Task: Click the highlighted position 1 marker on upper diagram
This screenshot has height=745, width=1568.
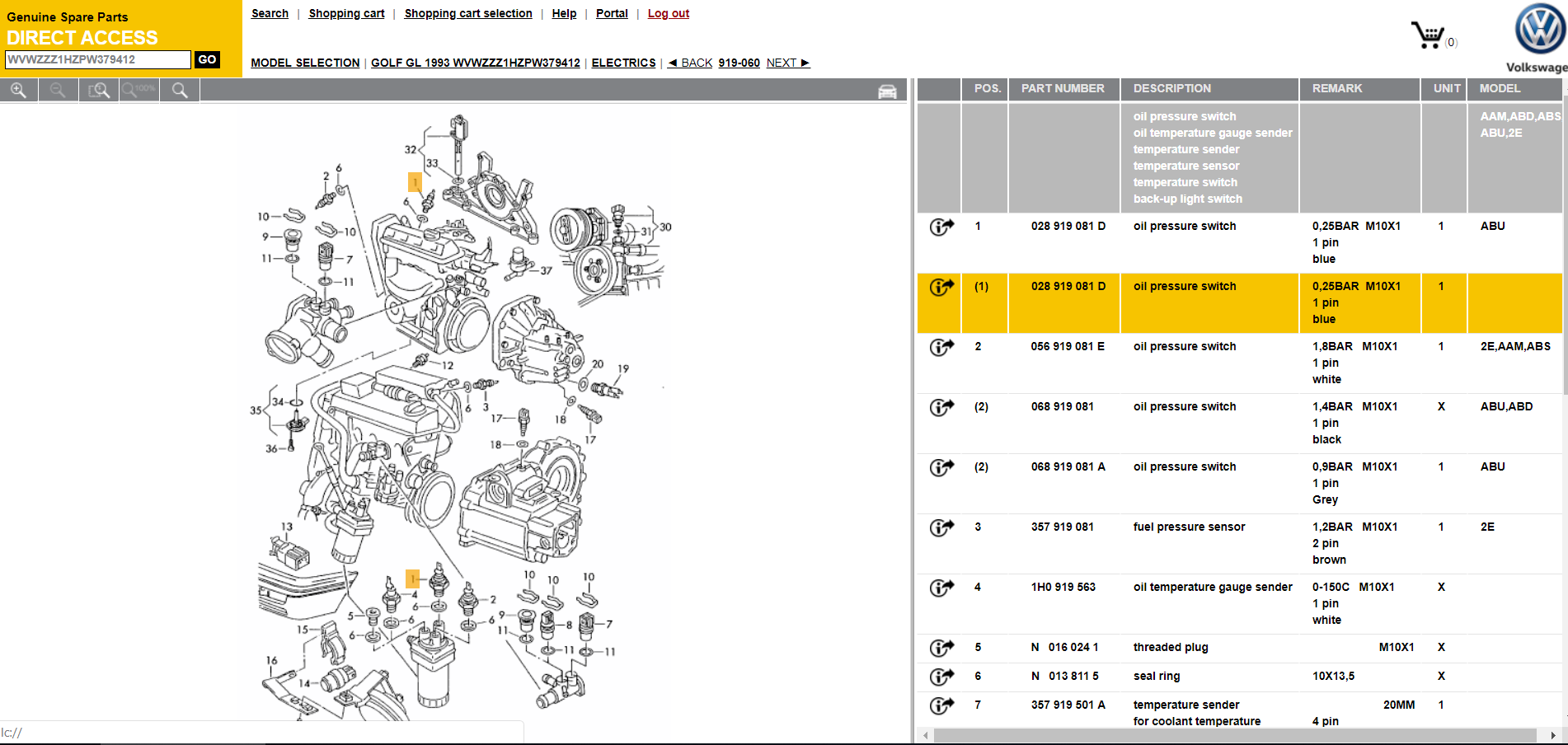Action: click(x=415, y=182)
